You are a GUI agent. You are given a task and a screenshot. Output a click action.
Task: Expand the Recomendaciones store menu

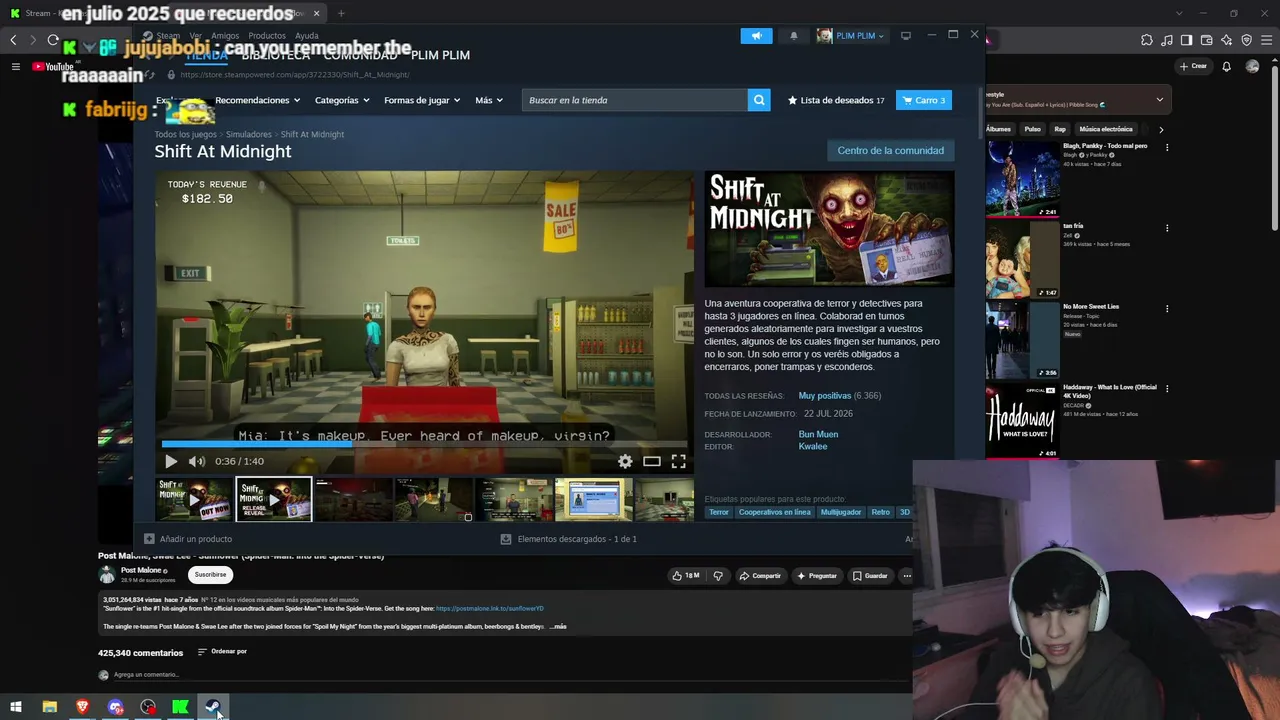tap(258, 100)
